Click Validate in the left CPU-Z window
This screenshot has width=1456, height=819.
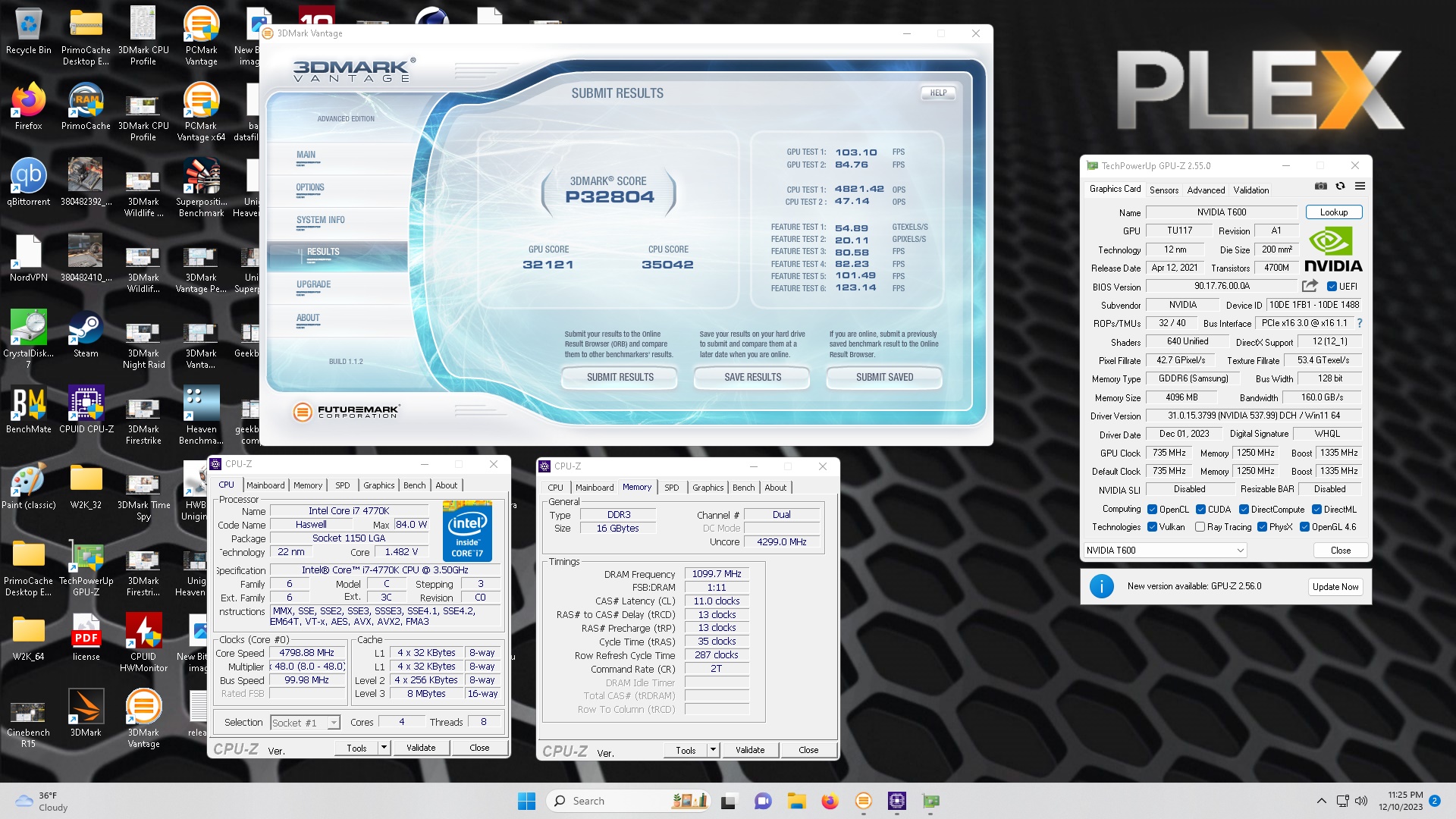click(421, 748)
